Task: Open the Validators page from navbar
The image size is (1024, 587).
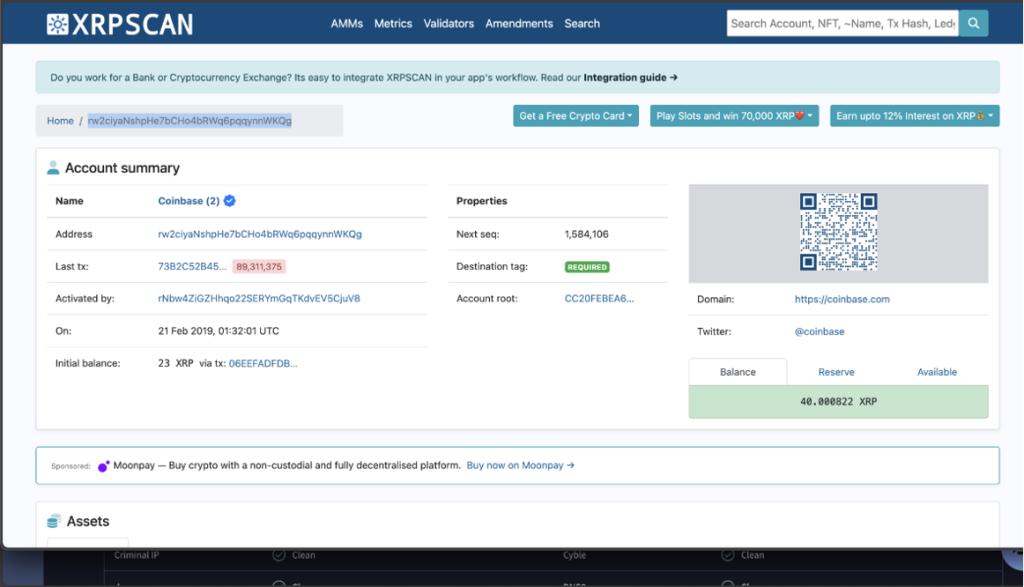Action: pyautogui.click(x=448, y=23)
